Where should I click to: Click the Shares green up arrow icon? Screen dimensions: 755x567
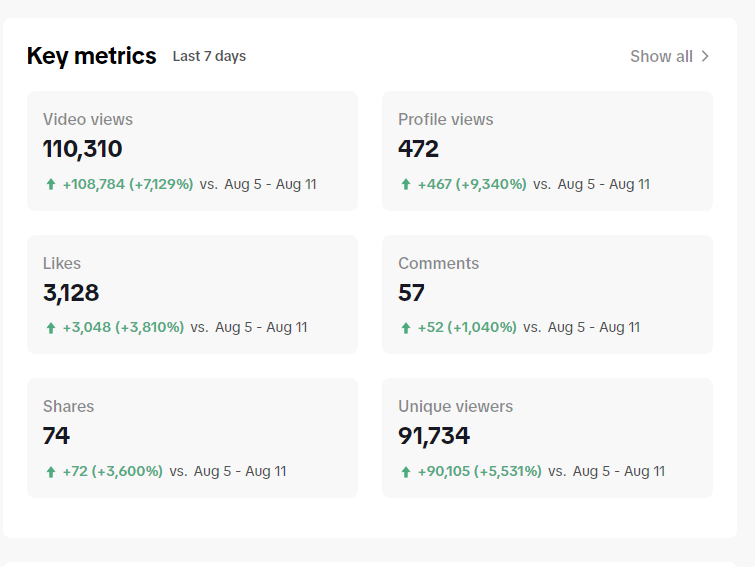[51, 472]
